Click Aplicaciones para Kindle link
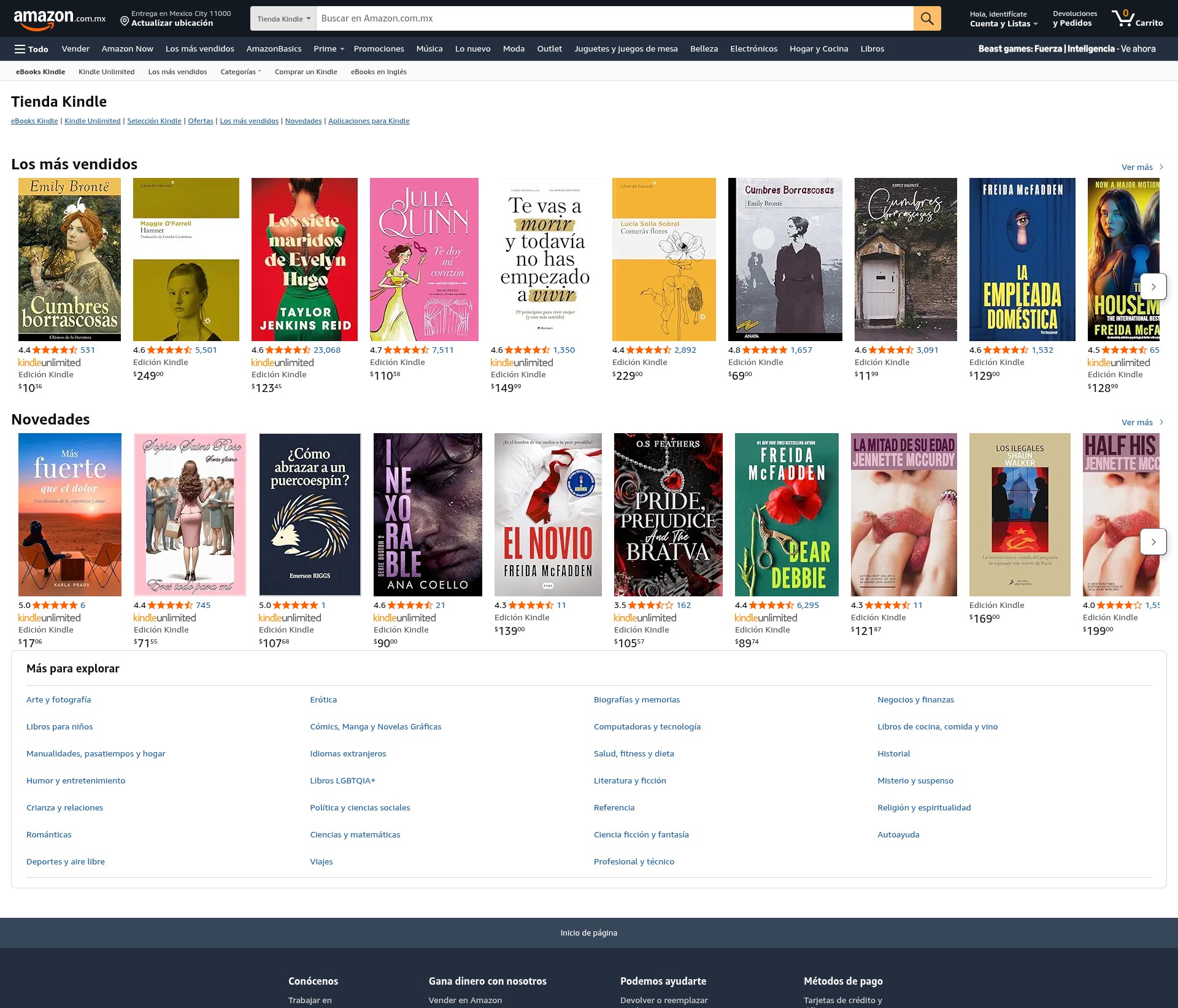 tap(369, 121)
